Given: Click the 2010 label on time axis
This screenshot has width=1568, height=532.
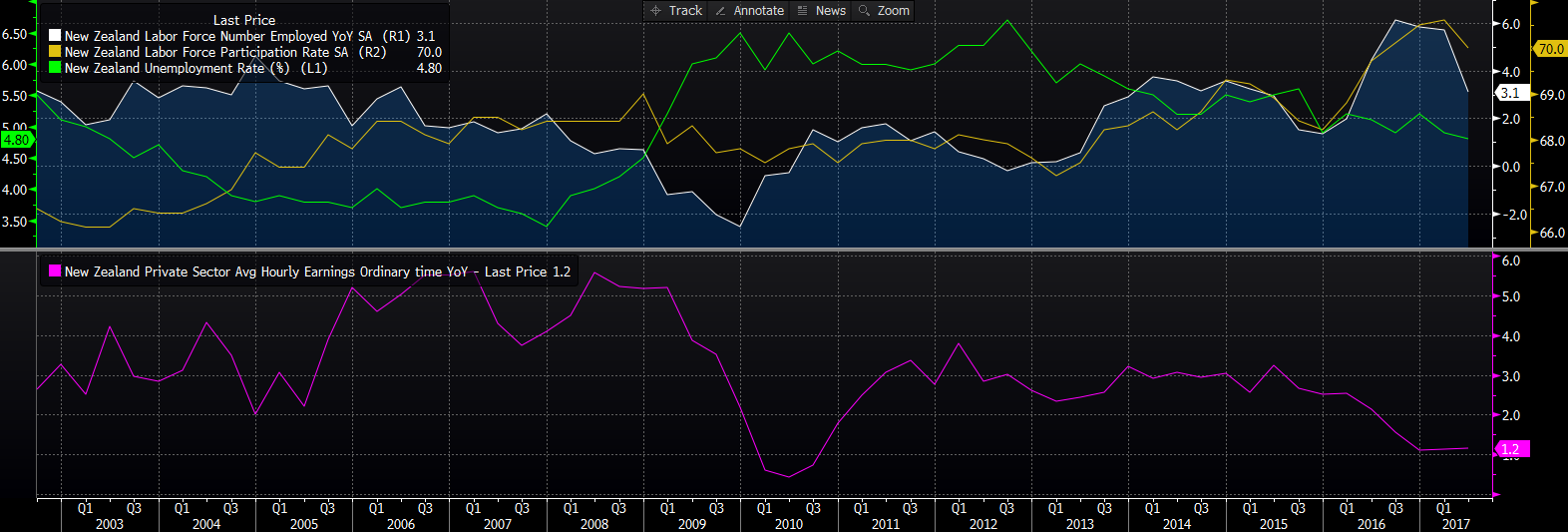Looking at the screenshot, I should [x=788, y=524].
